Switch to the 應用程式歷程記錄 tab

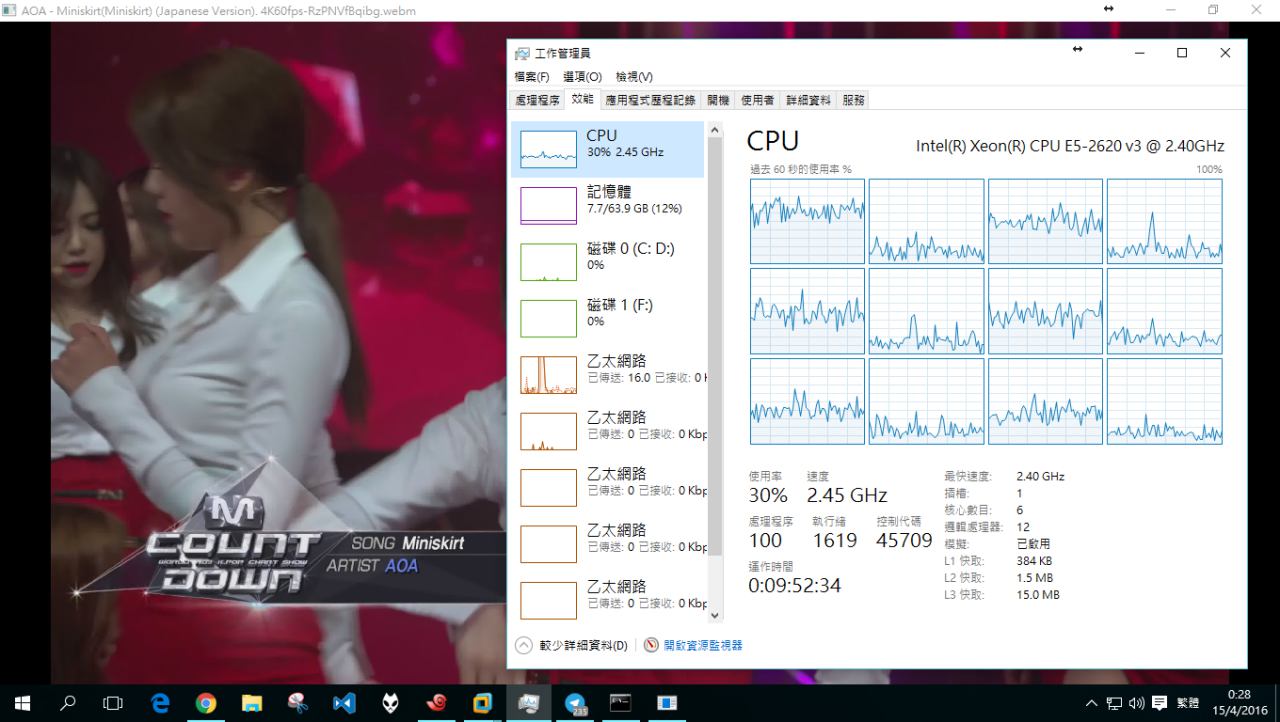click(x=650, y=100)
